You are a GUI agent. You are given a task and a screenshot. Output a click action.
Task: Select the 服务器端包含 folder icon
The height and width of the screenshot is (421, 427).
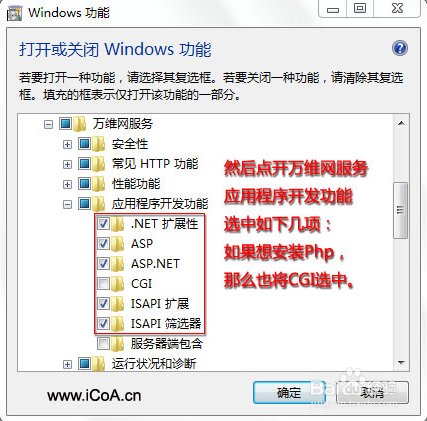click(x=118, y=344)
